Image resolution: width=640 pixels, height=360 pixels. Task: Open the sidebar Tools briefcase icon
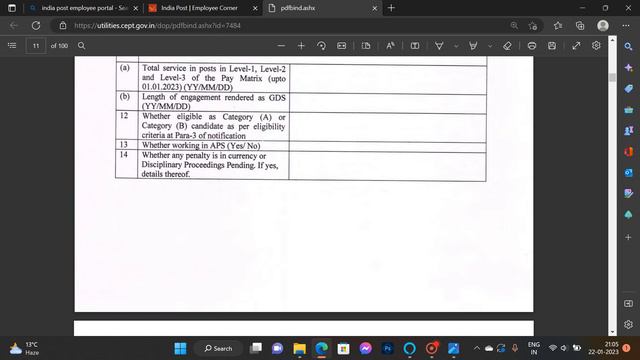[629, 110]
